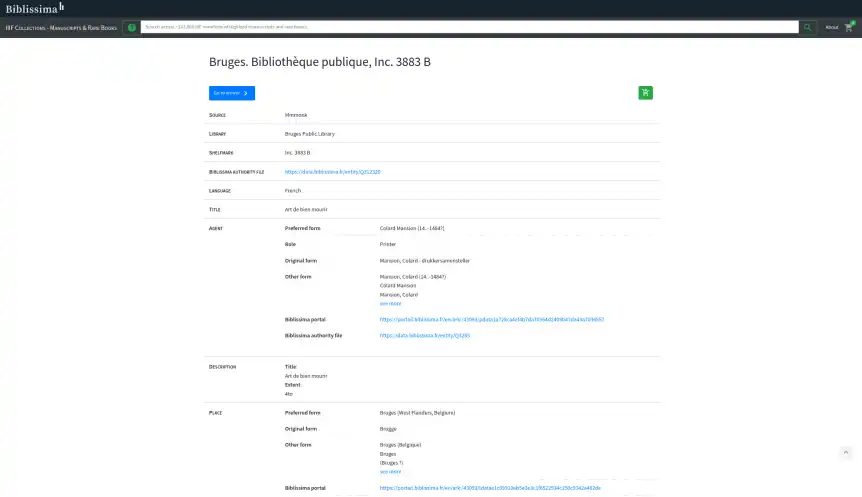The image size is (862, 497).
Task: Open the Agent Biblissima portal link
Action: click(x=491, y=319)
